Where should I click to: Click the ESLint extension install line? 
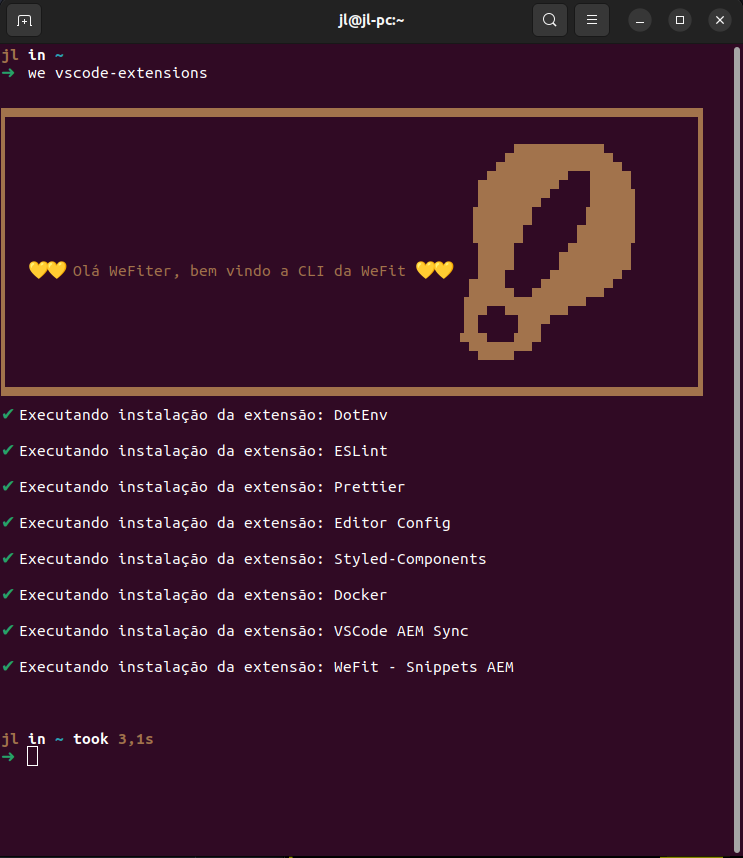click(x=195, y=451)
